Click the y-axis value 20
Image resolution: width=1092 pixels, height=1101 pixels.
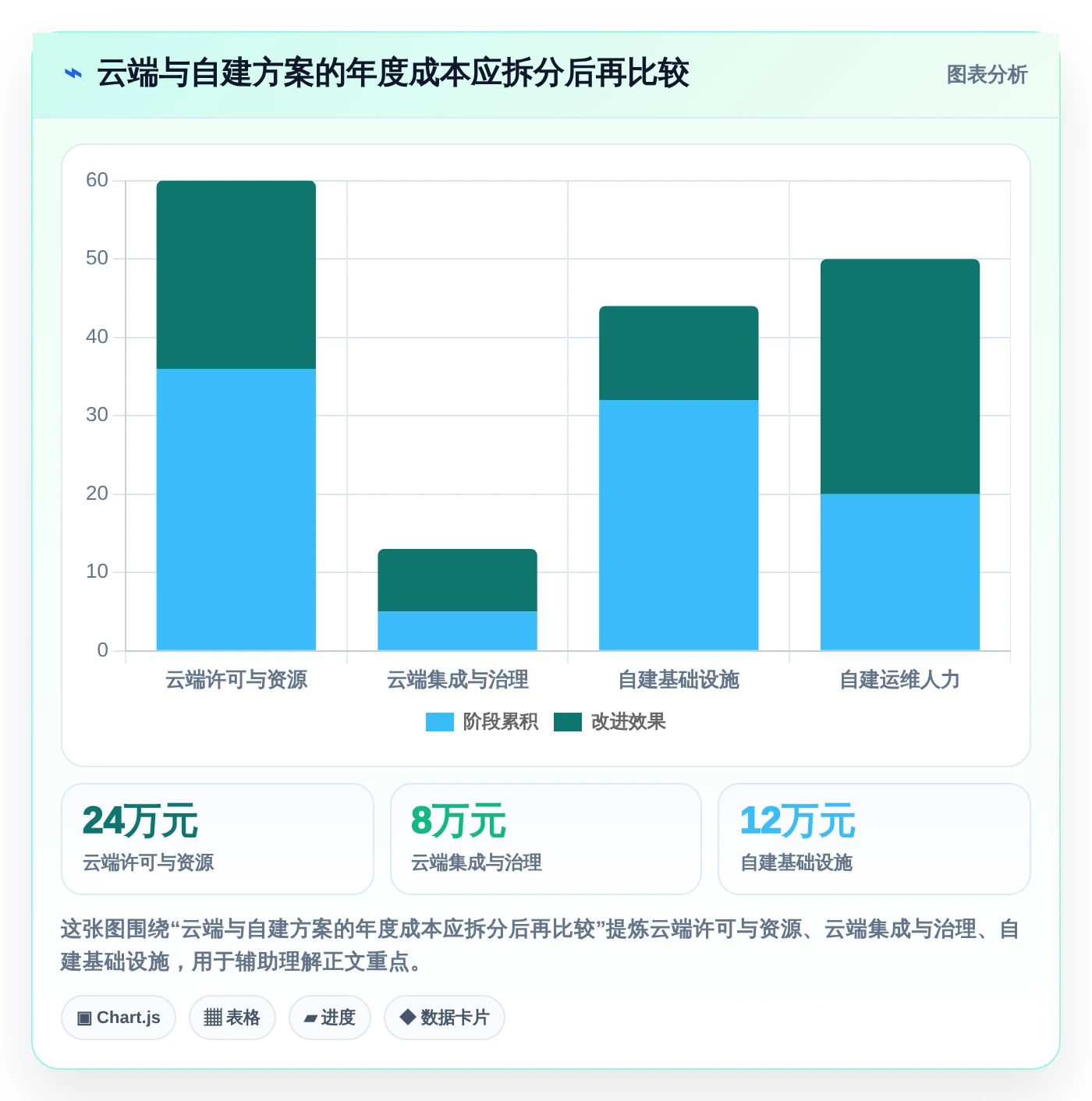[97, 494]
